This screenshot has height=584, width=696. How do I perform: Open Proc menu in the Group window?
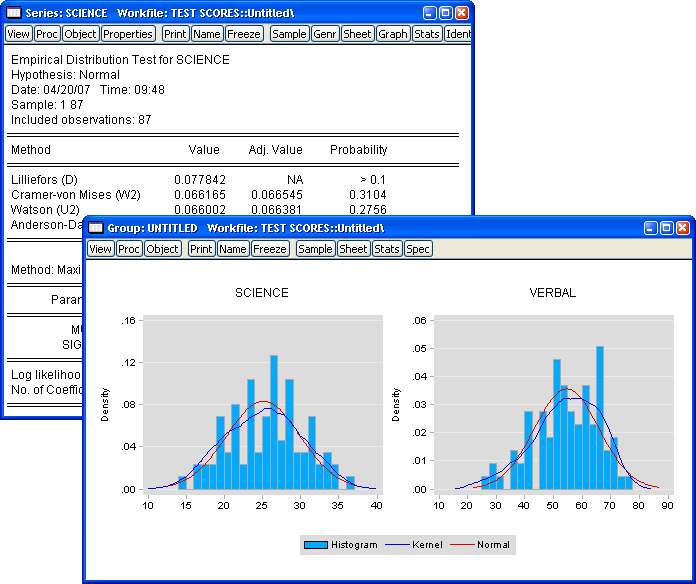pyautogui.click(x=129, y=249)
